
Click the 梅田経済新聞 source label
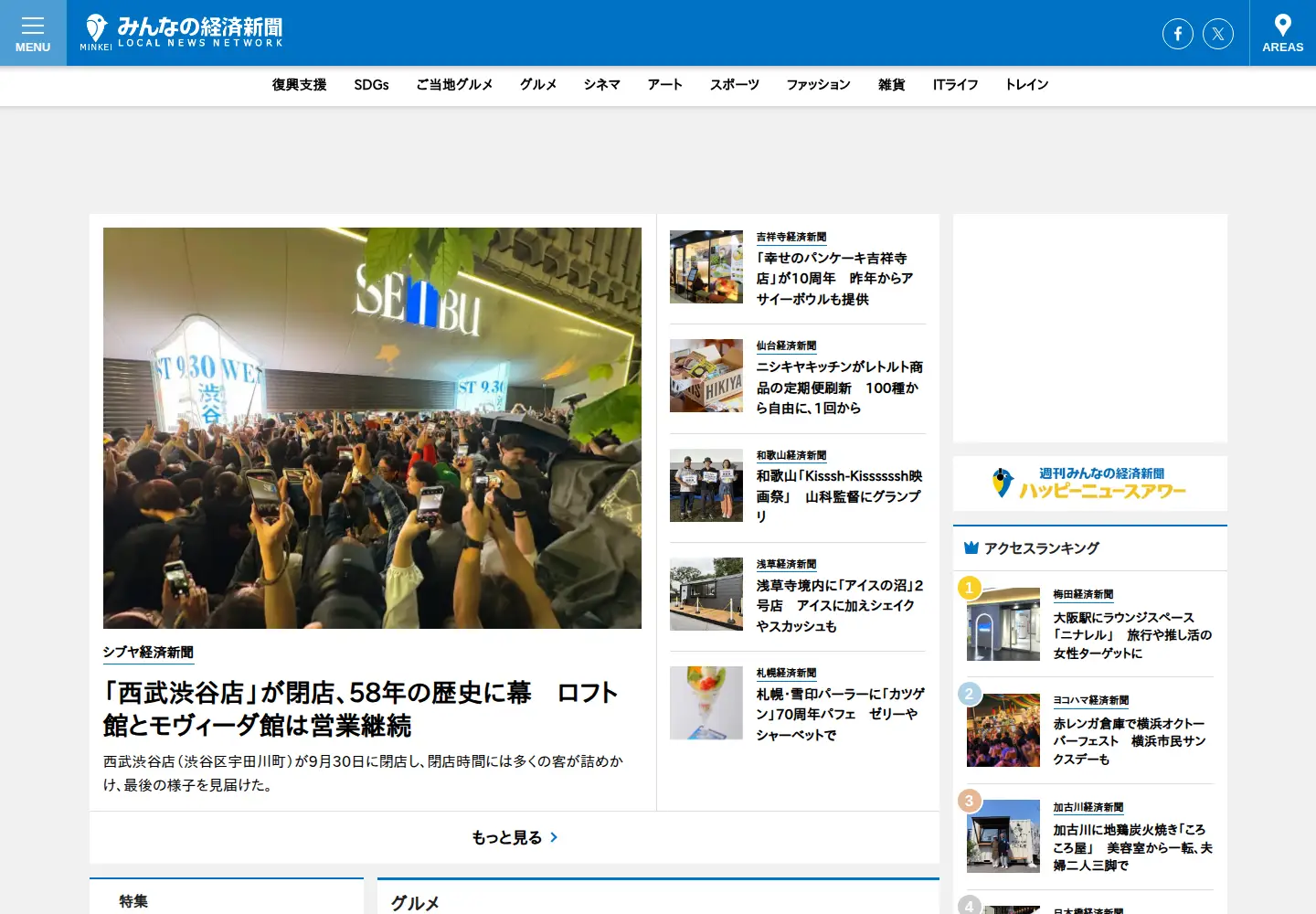pos(1083,594)
